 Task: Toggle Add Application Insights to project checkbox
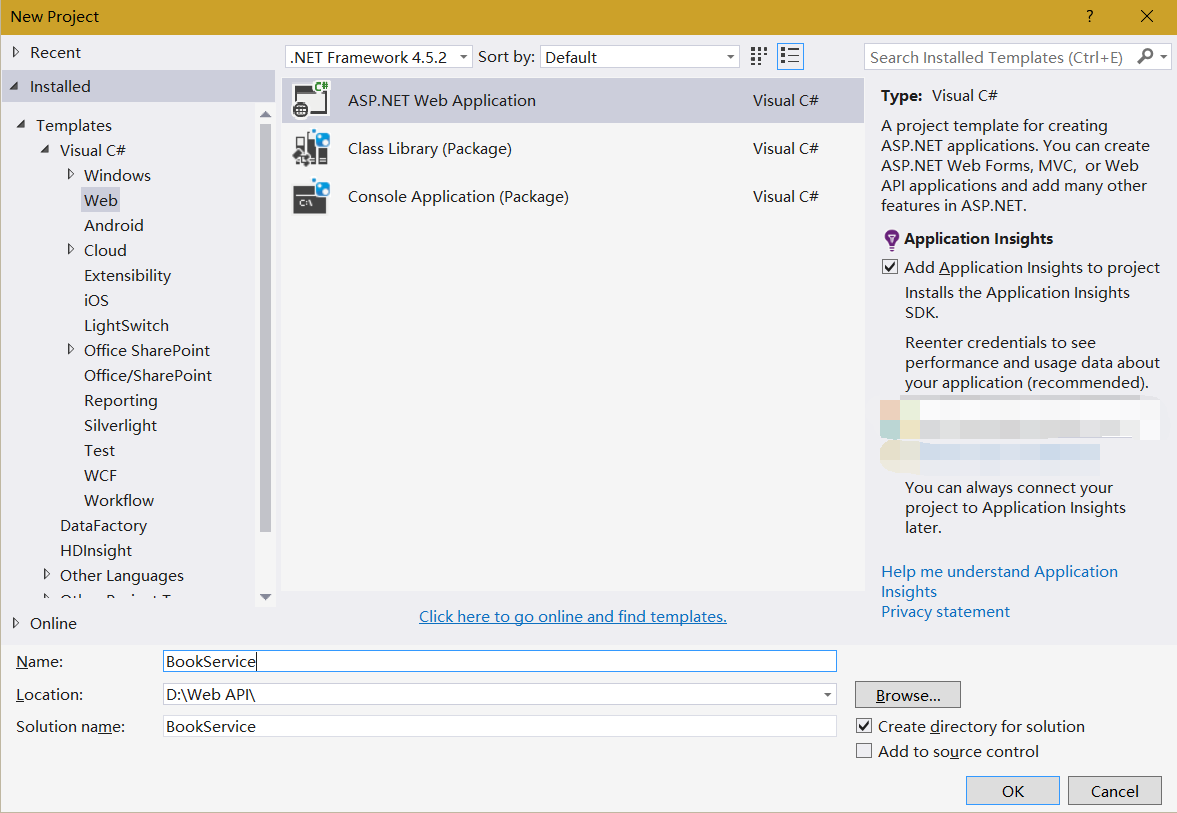[890, 267]
